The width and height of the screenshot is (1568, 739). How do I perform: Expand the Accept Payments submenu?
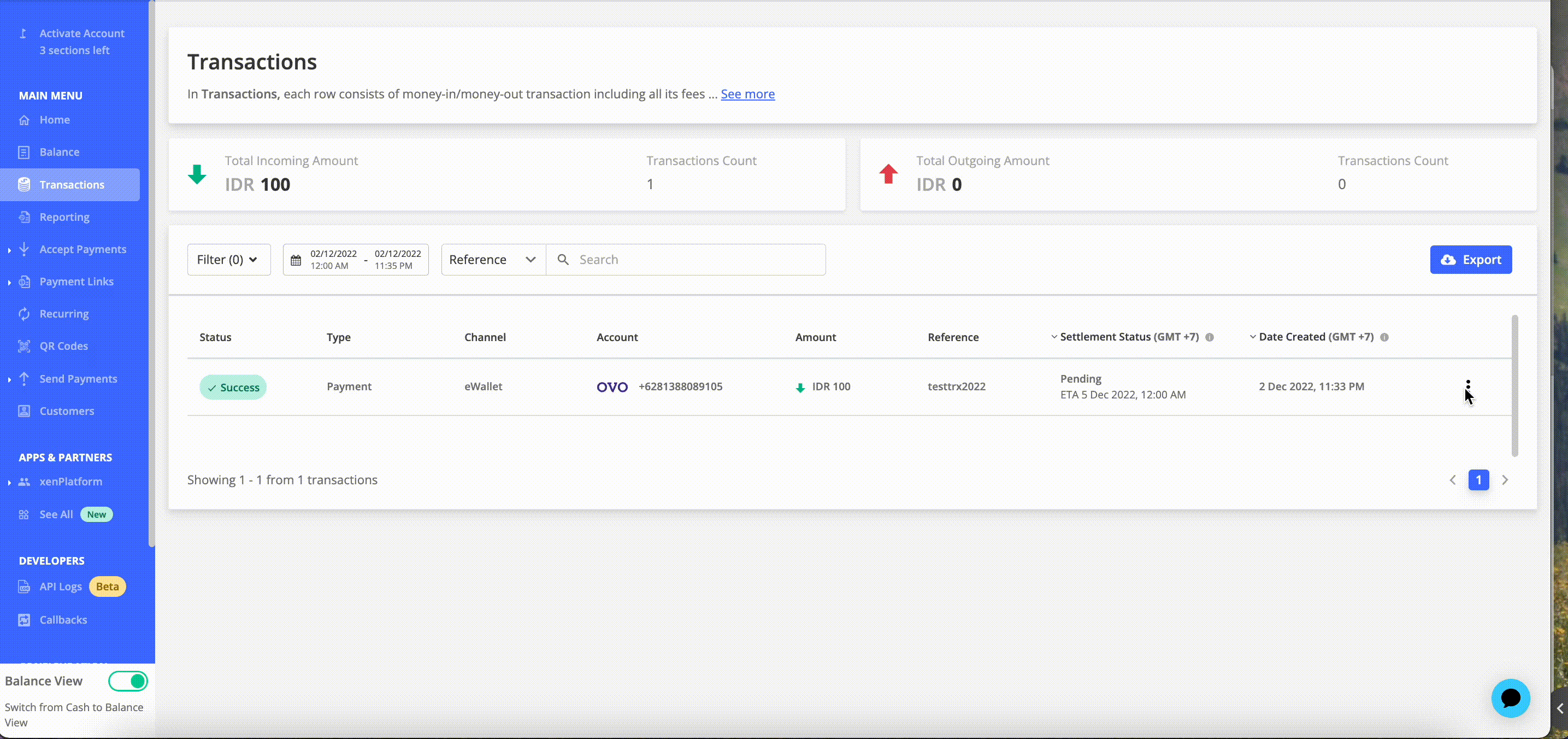(x=83, y=249)
